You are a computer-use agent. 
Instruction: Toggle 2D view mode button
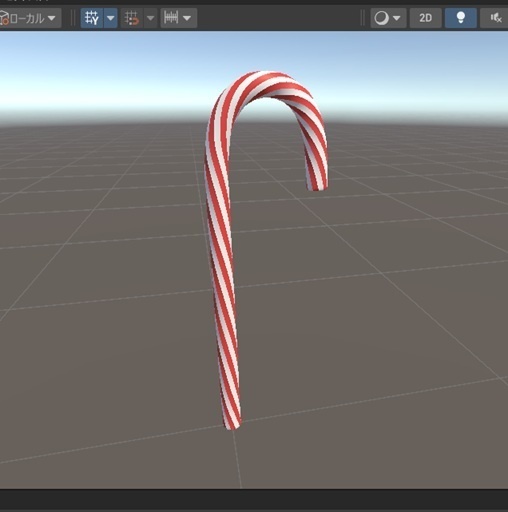click(425, 18)
